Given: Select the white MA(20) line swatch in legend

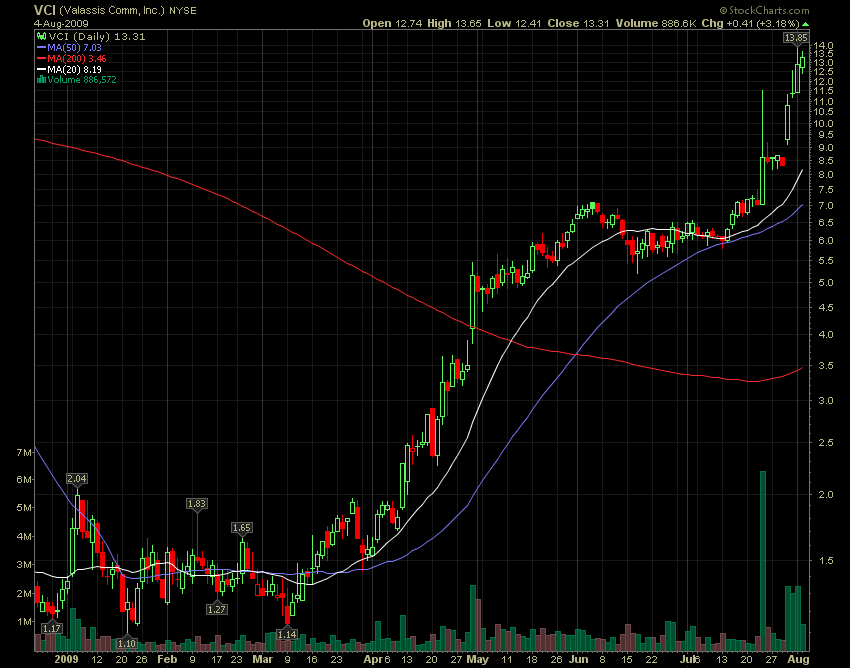Looking at the screenshot, I should pos(41,69).
